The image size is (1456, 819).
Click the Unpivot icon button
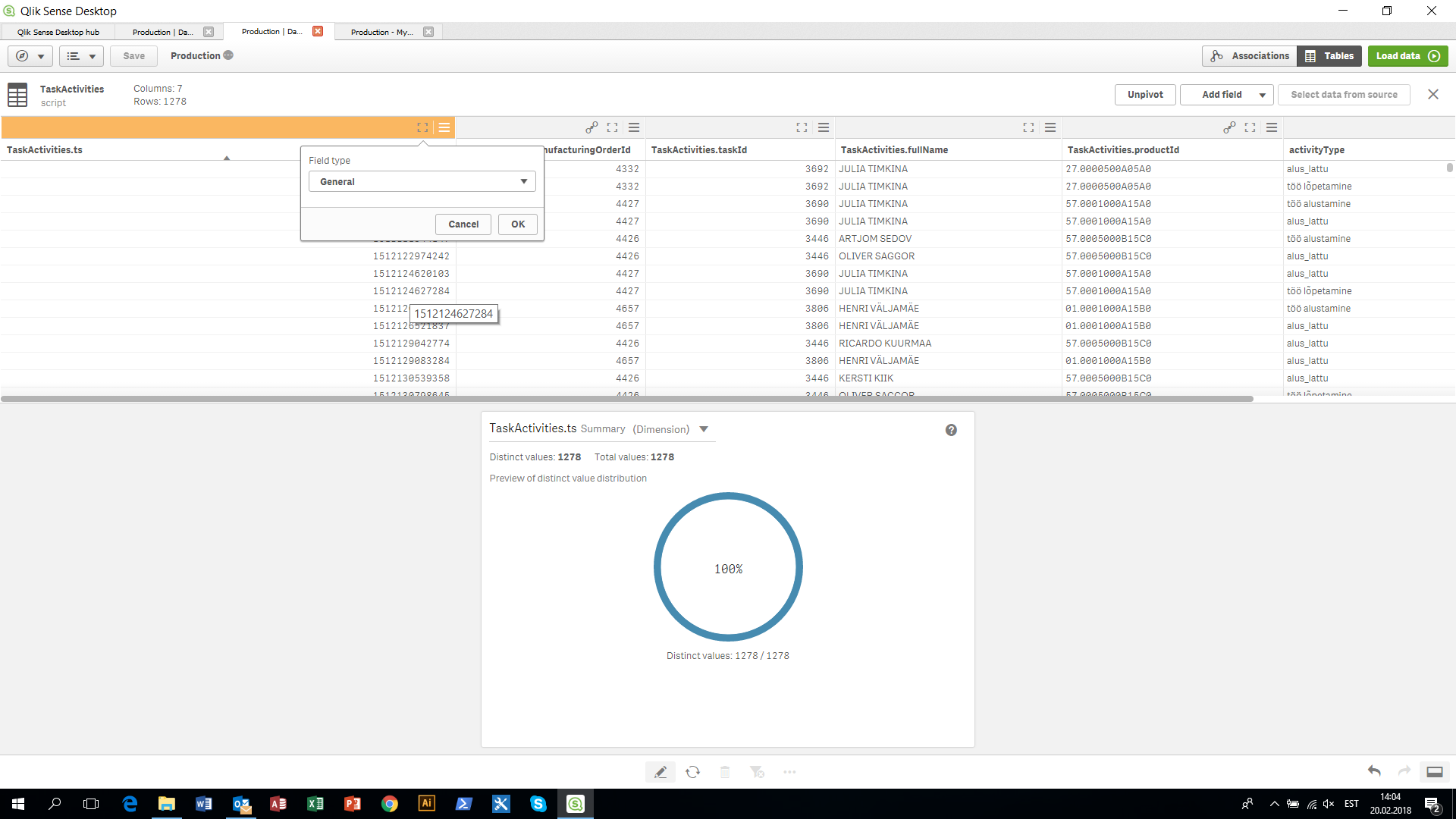click(1146, 94)
